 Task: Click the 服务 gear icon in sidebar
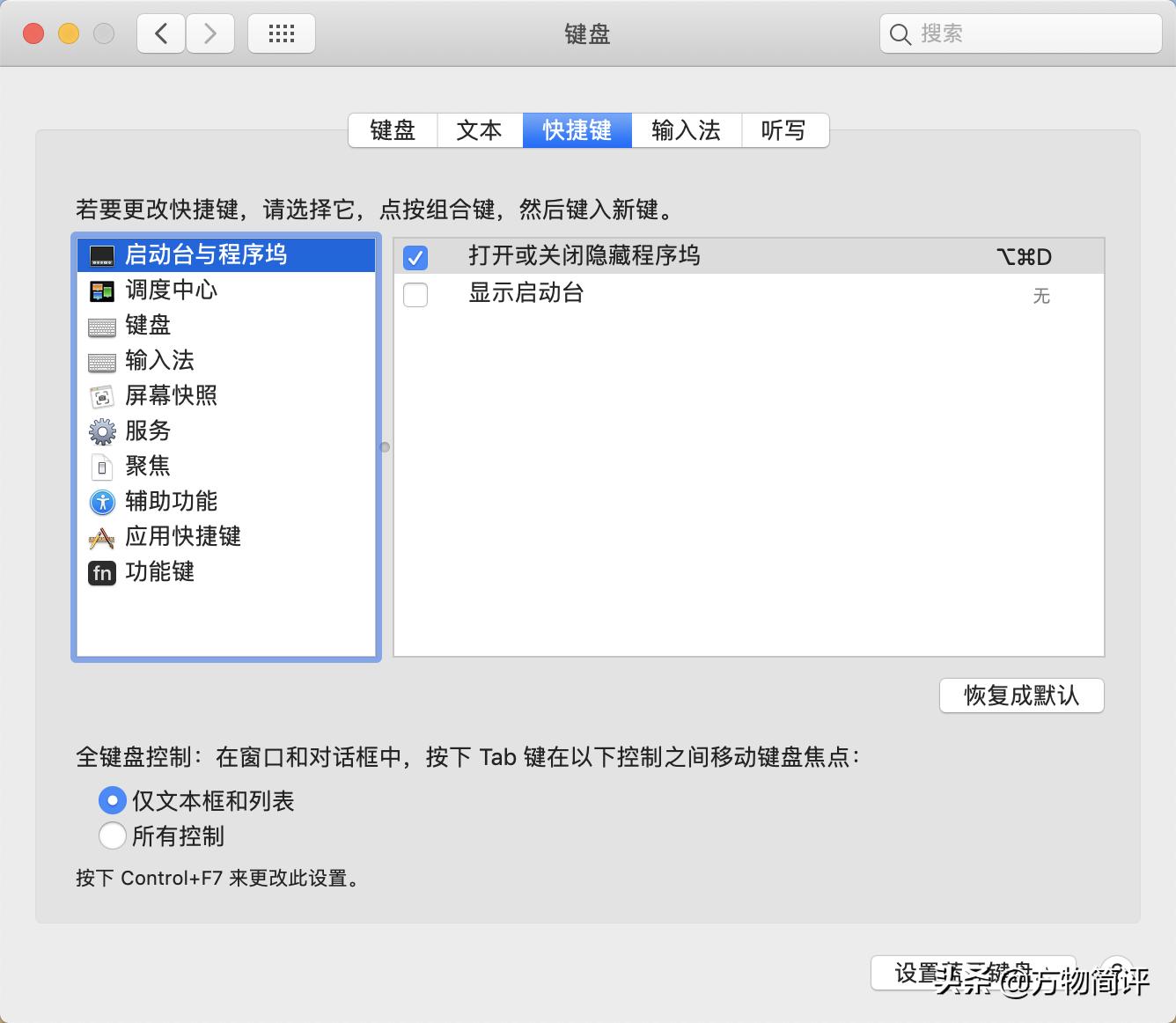pos(101,431)
